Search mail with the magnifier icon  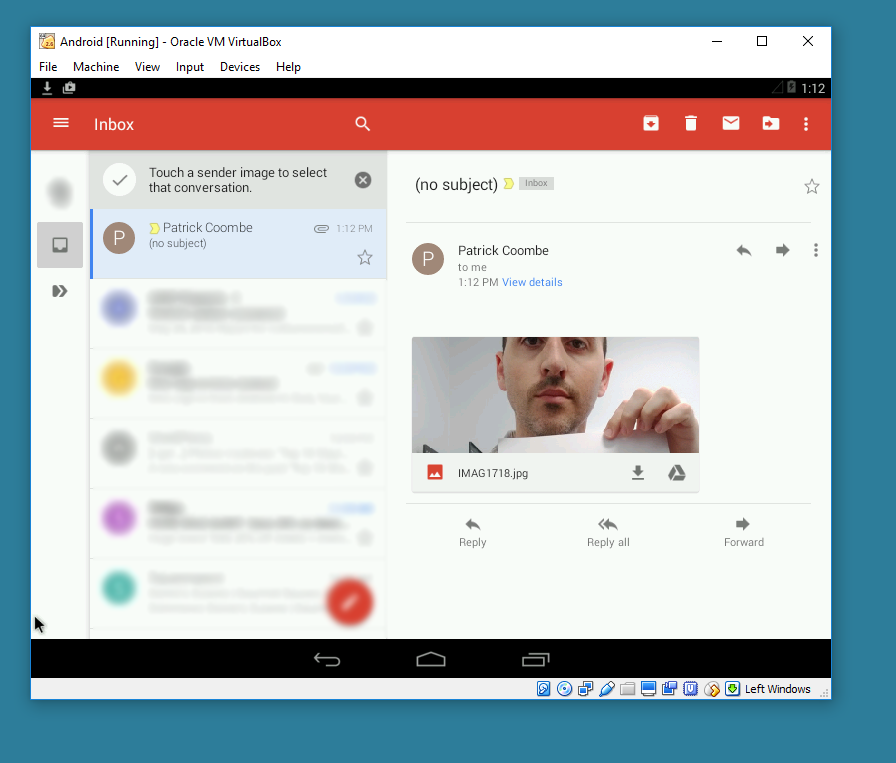tap(362, 124)
